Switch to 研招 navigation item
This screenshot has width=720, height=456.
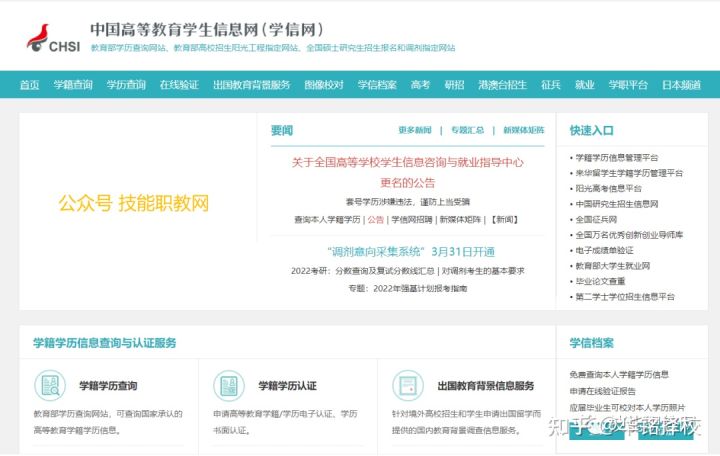(x=454, y=85)
